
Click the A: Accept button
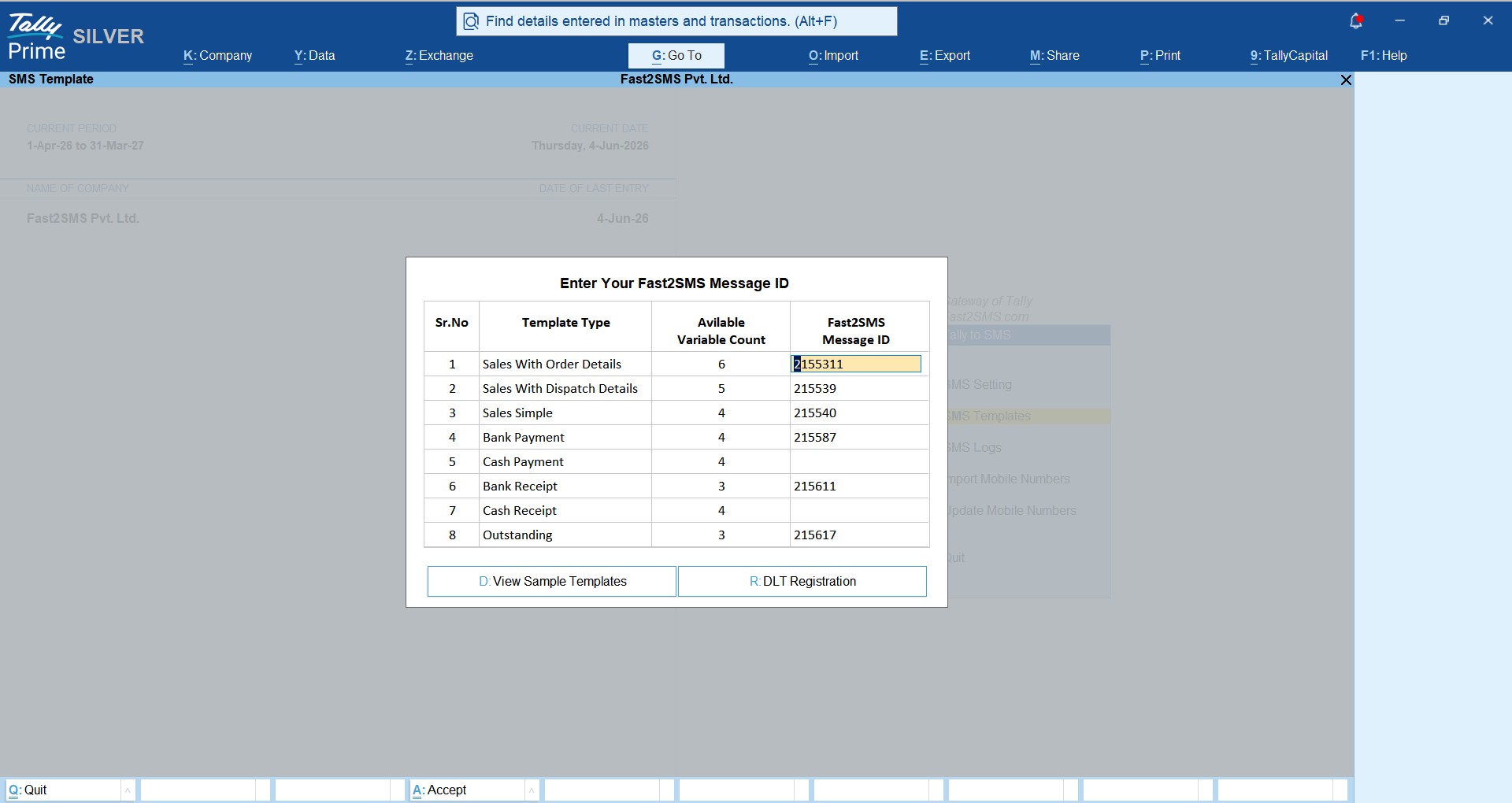[x=467, y=790]
